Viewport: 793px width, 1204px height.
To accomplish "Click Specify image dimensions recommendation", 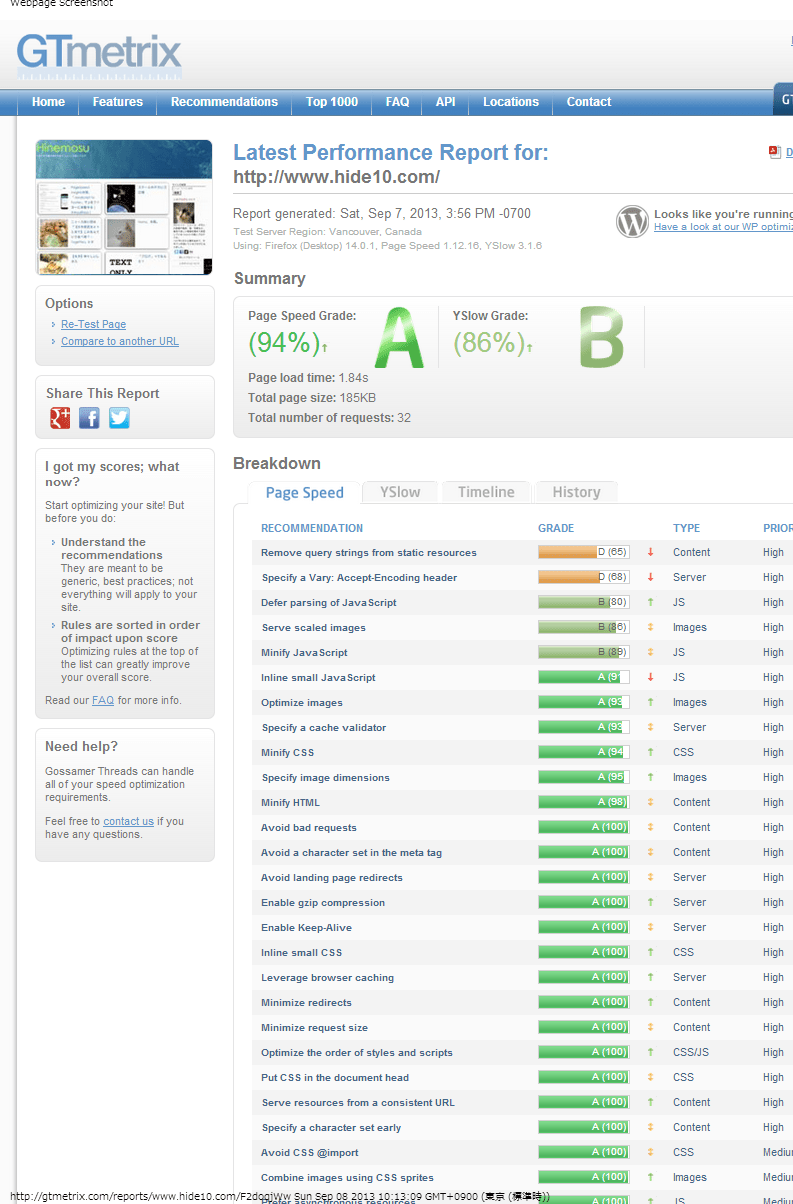I will 325,777.
